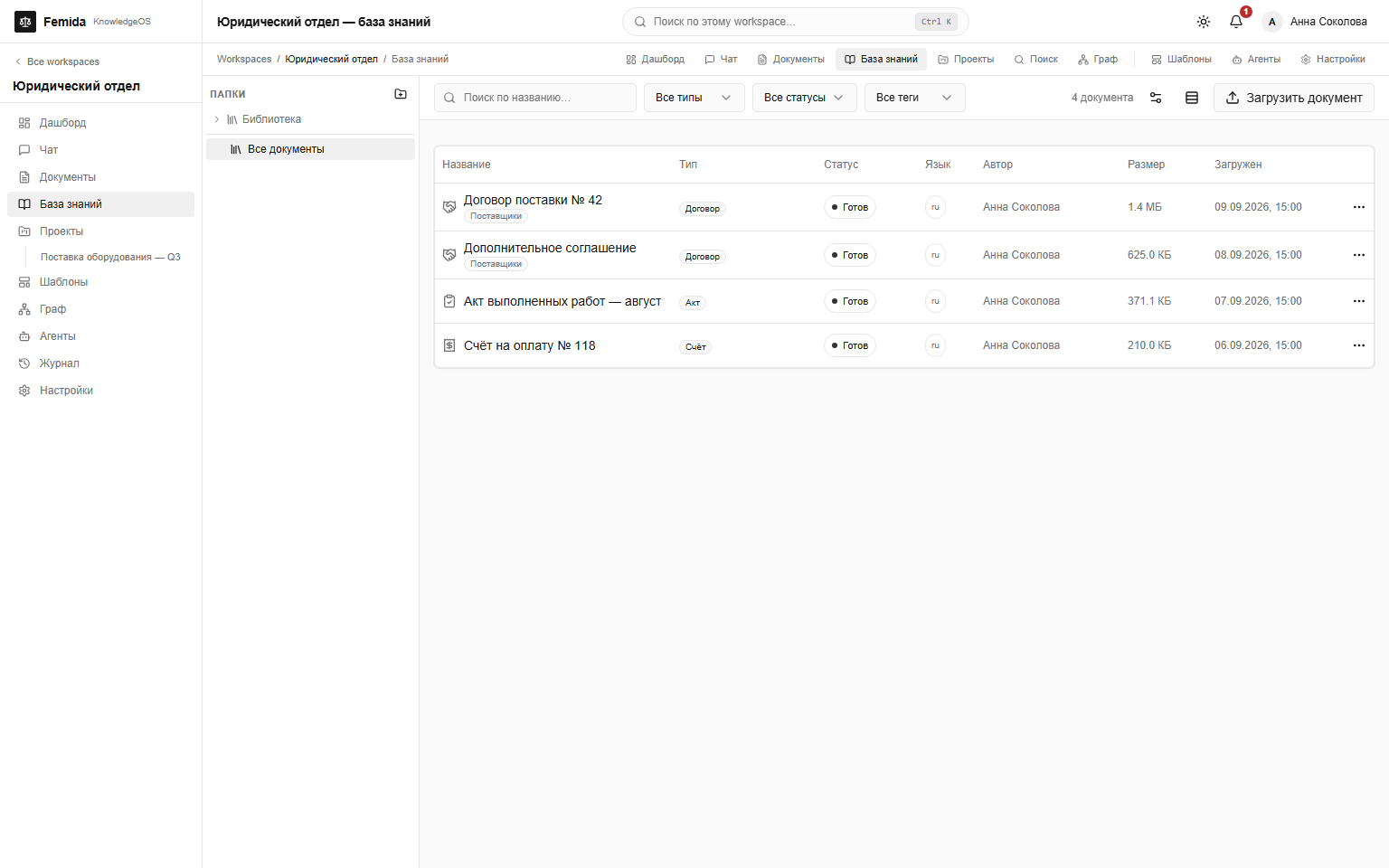This screenshot has height=868, width=1389.
Task: Click the Поставщики tag under Дополнительное соглашение
Action: coord(496,264)
